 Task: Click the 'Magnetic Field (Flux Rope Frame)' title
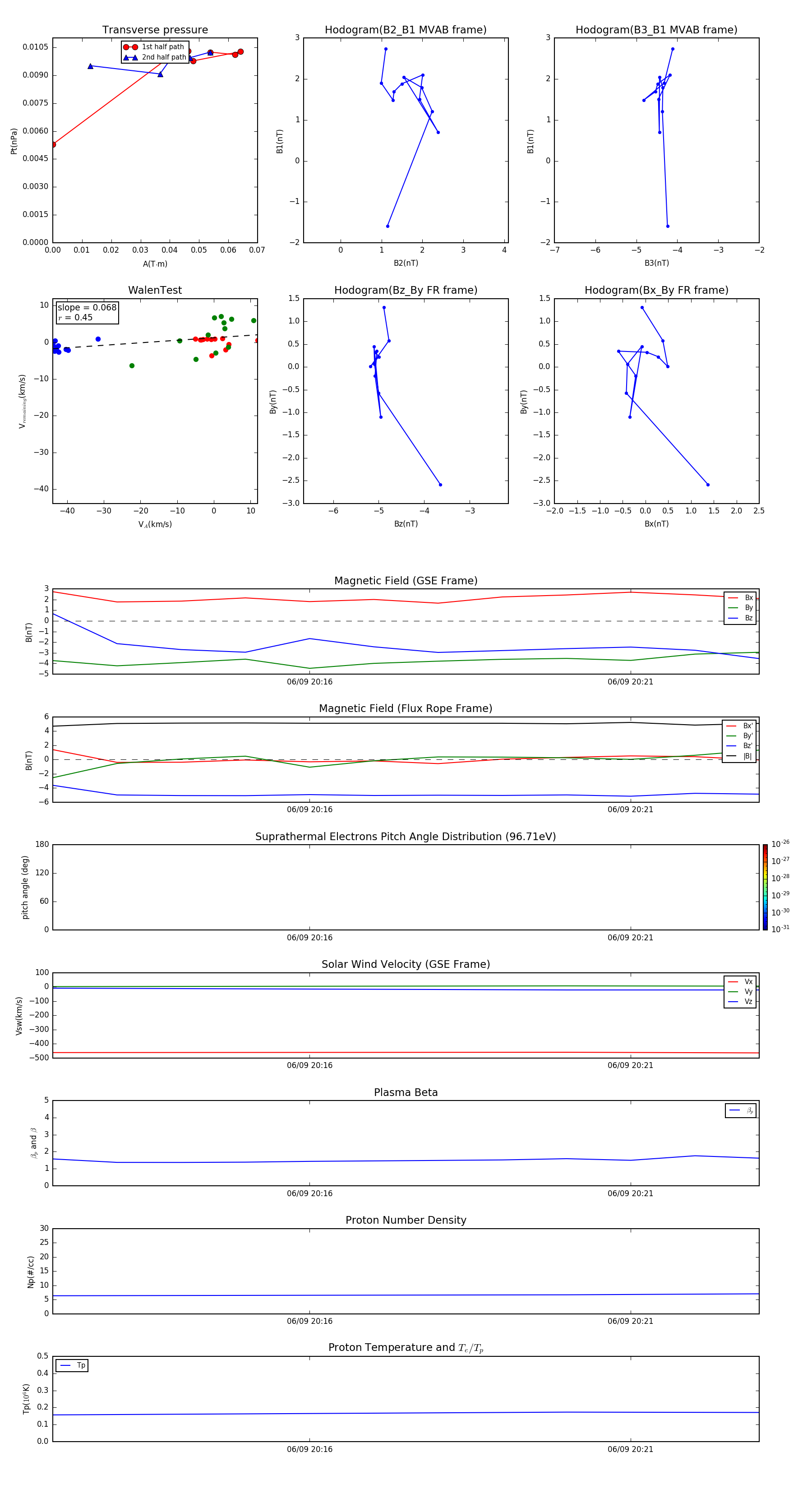406,709
